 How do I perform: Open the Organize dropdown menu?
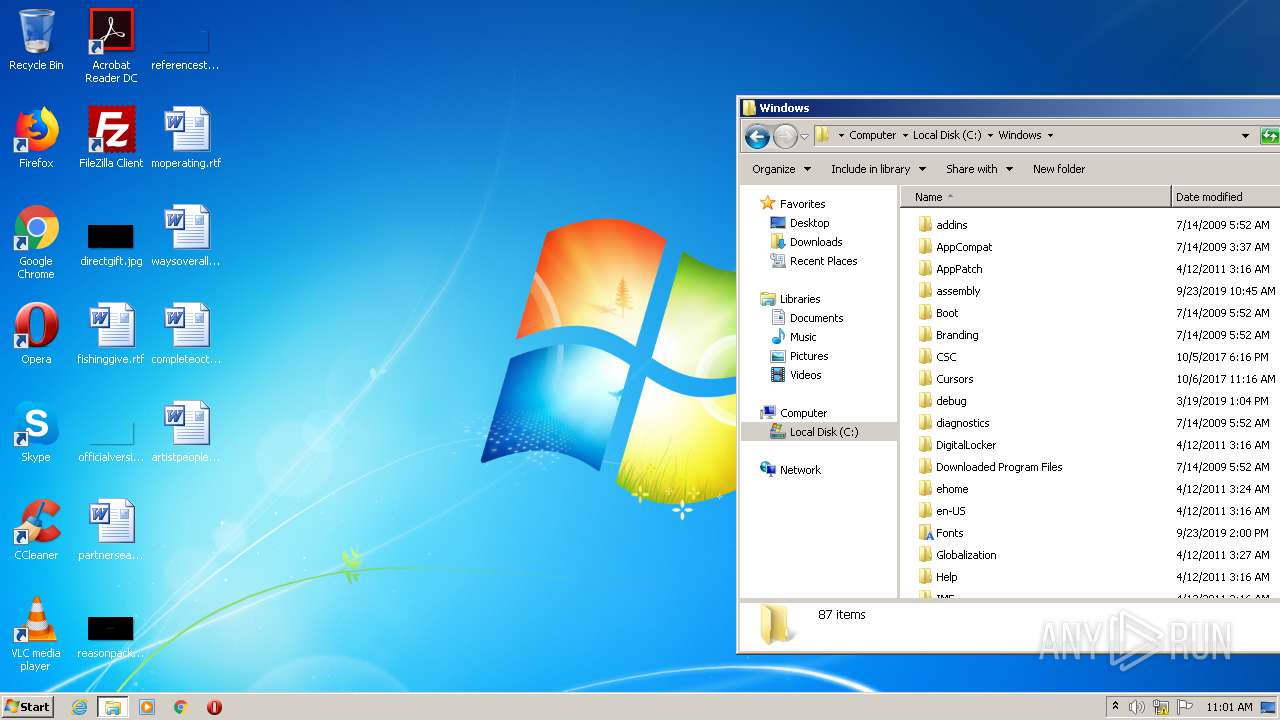click(x=781, y=169)
